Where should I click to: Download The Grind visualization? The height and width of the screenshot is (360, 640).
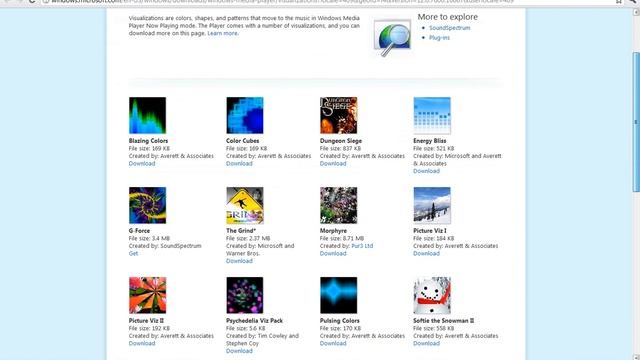click(239, 261)
